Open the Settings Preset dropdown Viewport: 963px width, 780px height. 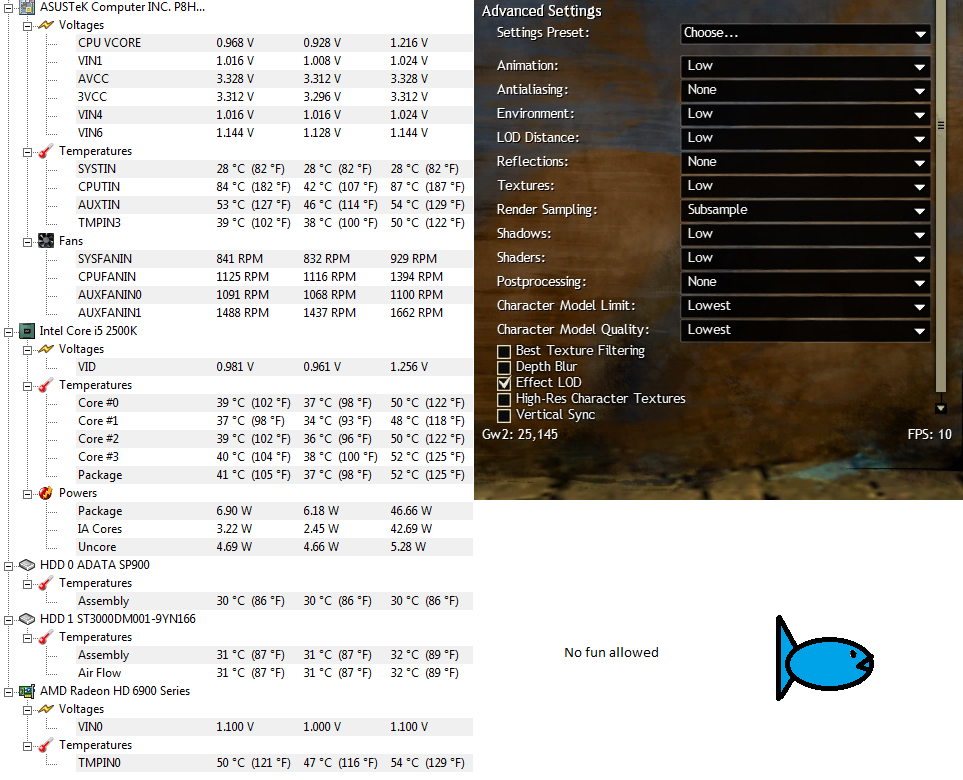tap(805, 33)
